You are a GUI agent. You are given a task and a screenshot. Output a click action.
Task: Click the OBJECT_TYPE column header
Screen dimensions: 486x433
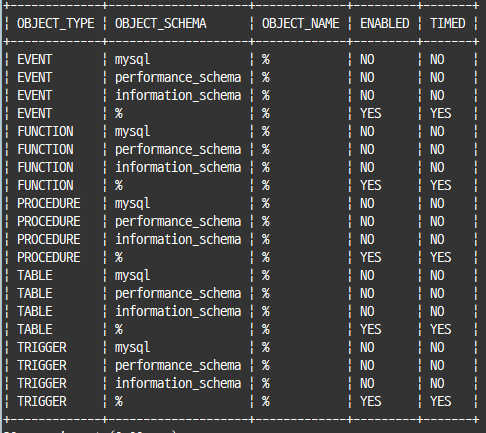pyautogui.click(x=56, y=24)
